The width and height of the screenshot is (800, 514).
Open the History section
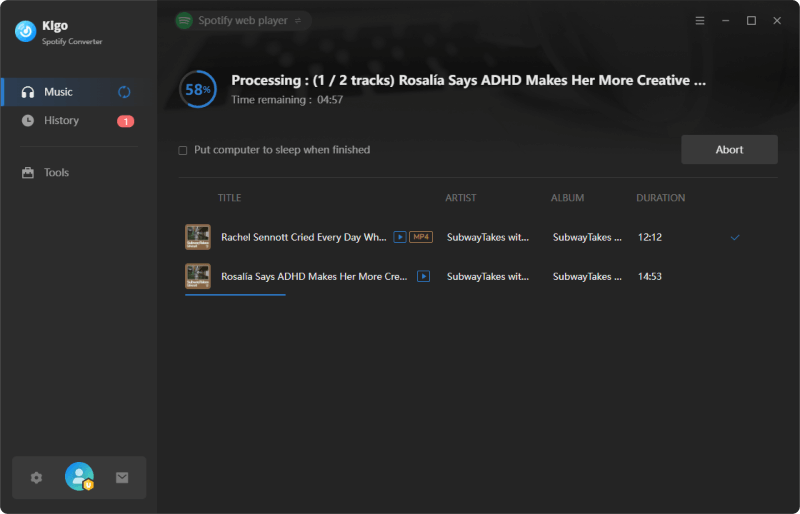click(79, 120)
